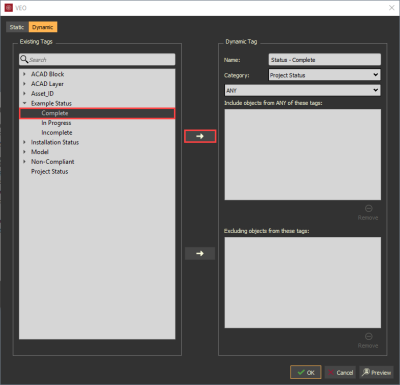Image resolution: width=400 pixels, height=385 pixels.
Task: Click the Search field in Existing Tags
Action: click(x=97, y=59)
